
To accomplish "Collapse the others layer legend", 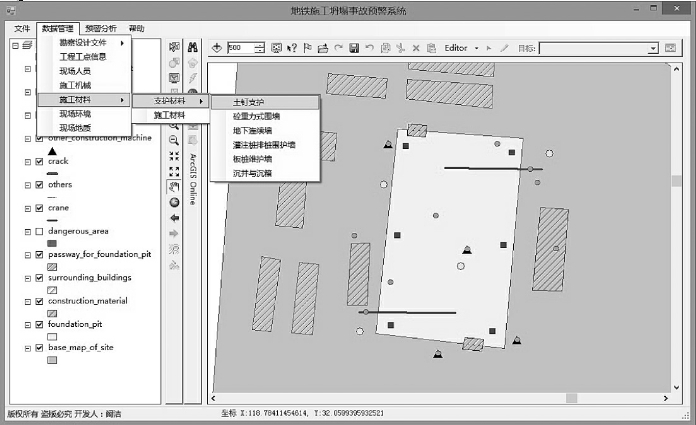I will pos(28,185).
